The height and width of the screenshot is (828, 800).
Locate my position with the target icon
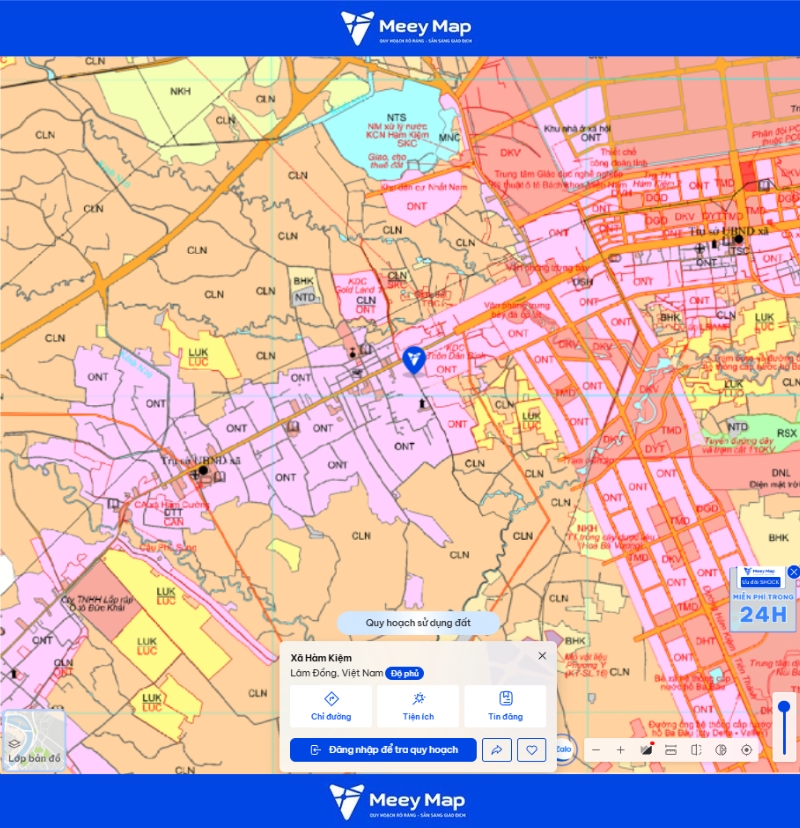746,750
